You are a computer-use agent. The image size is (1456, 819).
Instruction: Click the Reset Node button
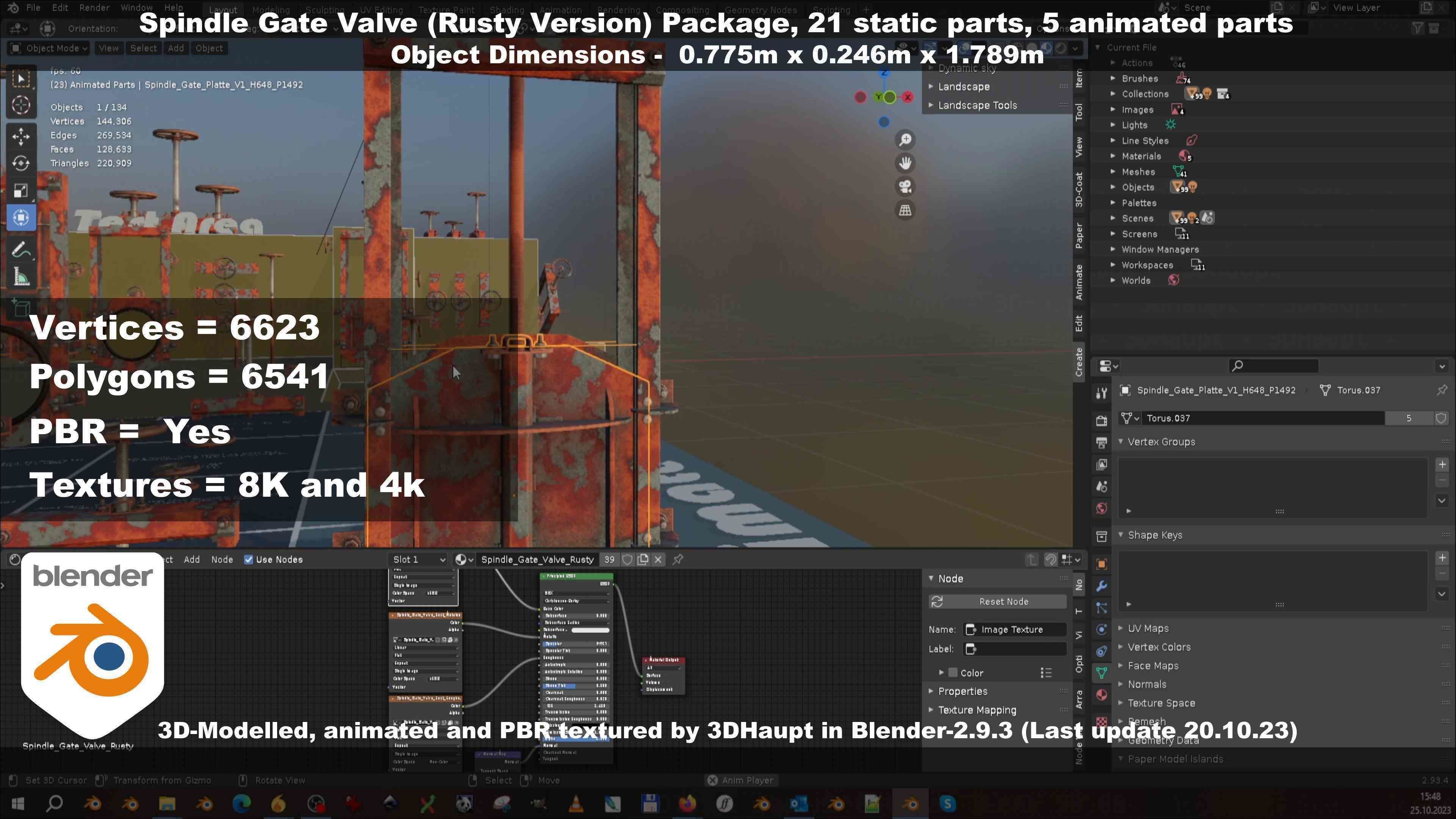[998, 601]
